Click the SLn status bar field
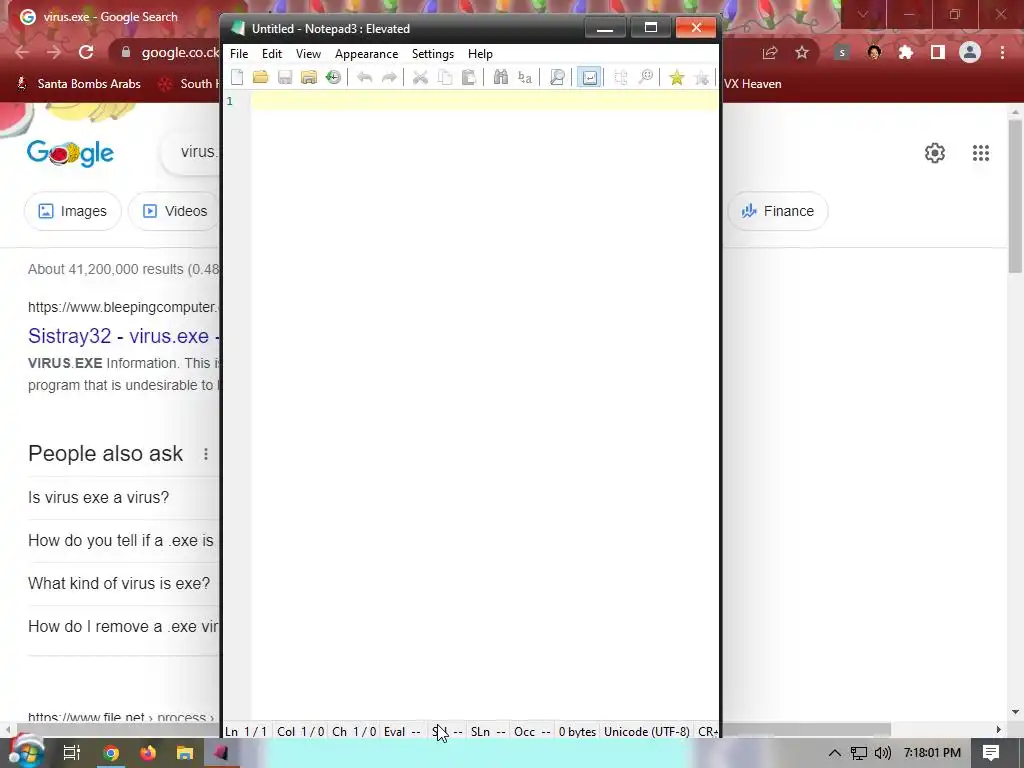Screen dimensions: 1024x768 click(x=488, y=731)
